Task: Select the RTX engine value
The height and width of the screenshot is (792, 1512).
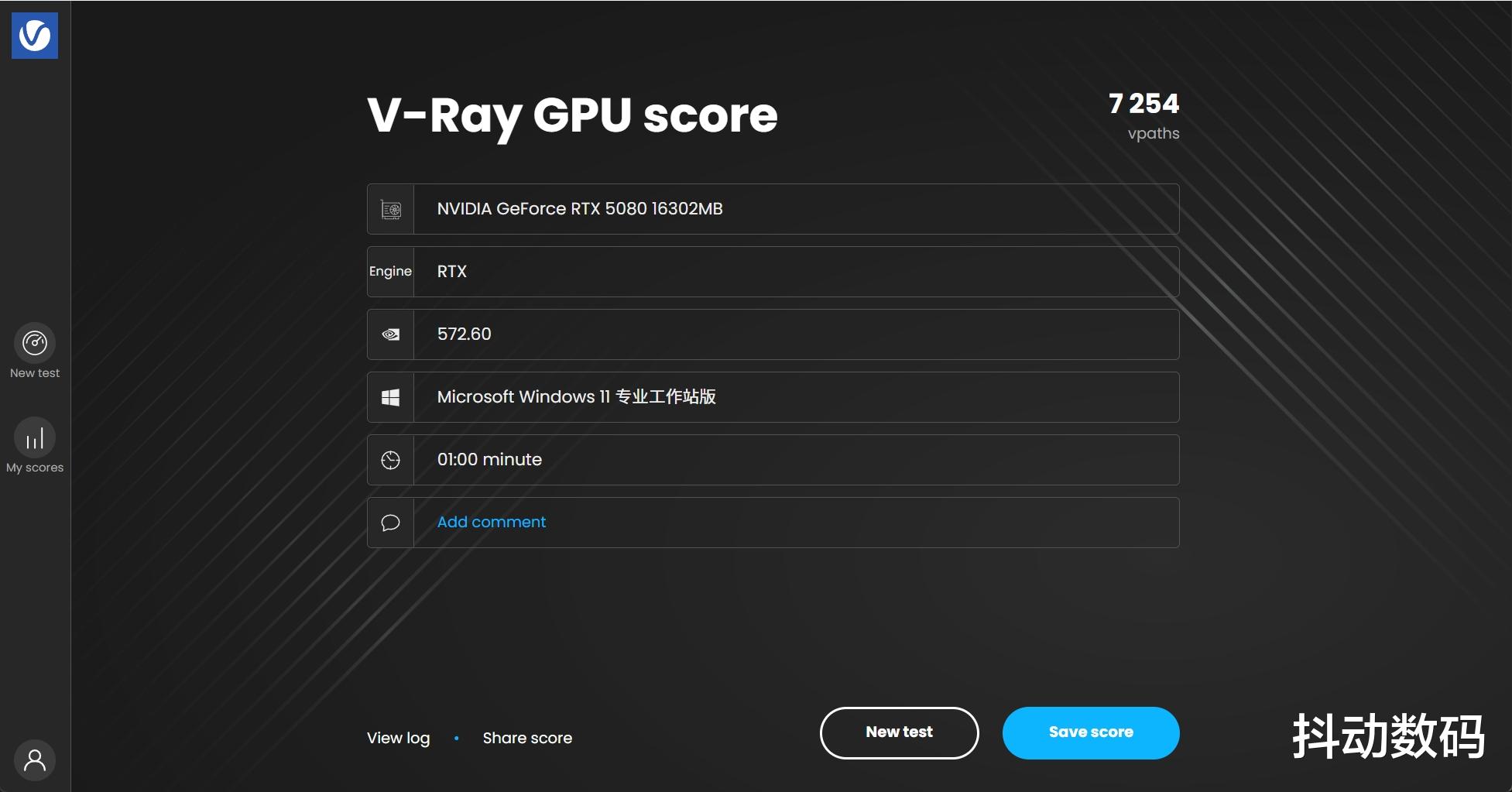Action: (x=452, y=272)
